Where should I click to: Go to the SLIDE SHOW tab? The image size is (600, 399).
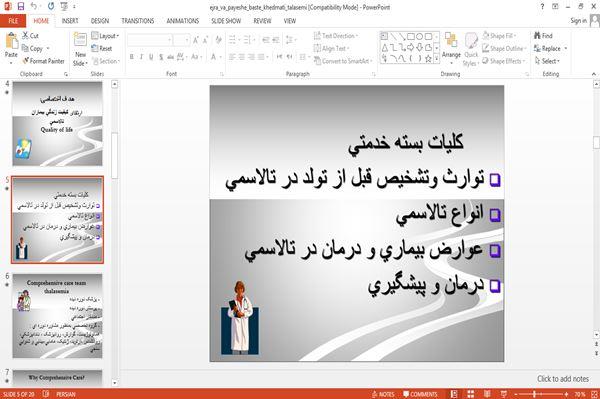point(226,21)
